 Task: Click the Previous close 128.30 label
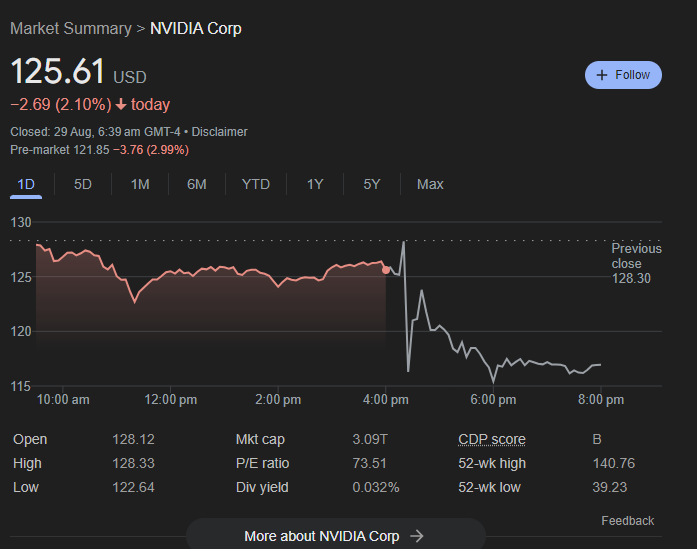click(x=636, y=263)
